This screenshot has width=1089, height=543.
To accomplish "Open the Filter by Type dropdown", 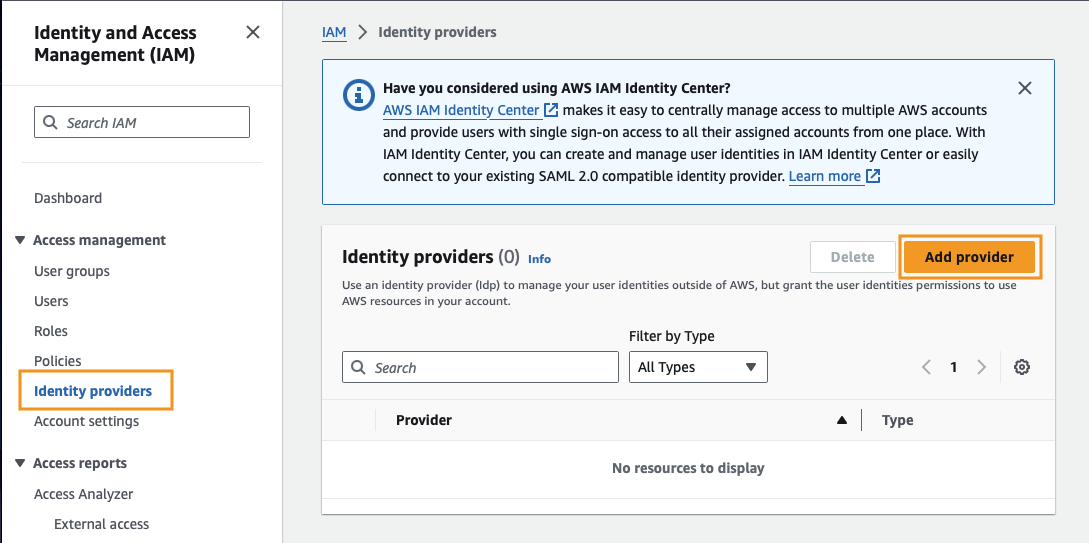I will (x=698, y=367).
